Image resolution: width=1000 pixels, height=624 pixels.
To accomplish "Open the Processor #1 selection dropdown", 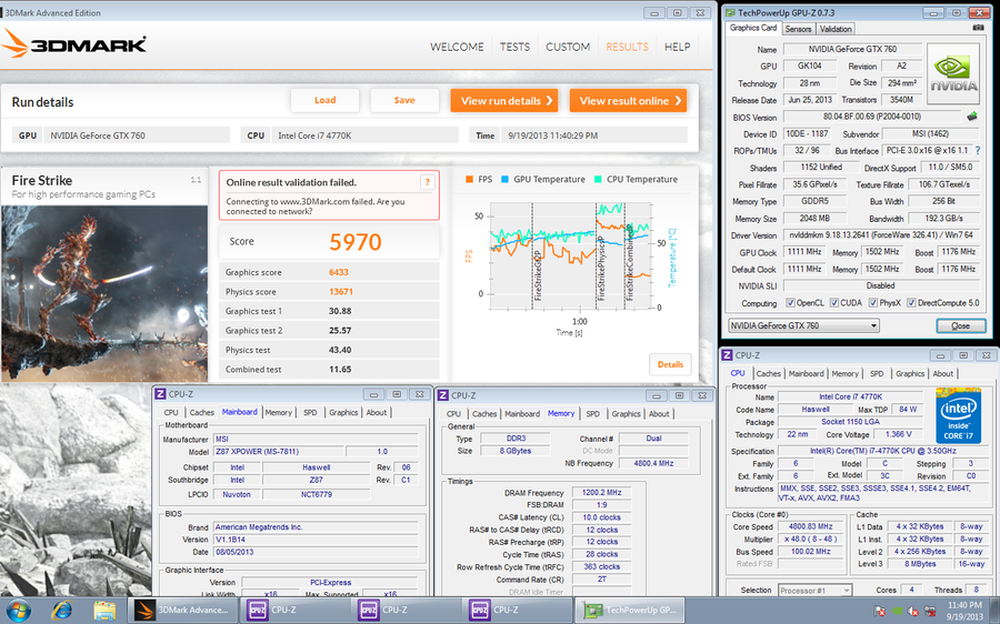I will (815, 591).
